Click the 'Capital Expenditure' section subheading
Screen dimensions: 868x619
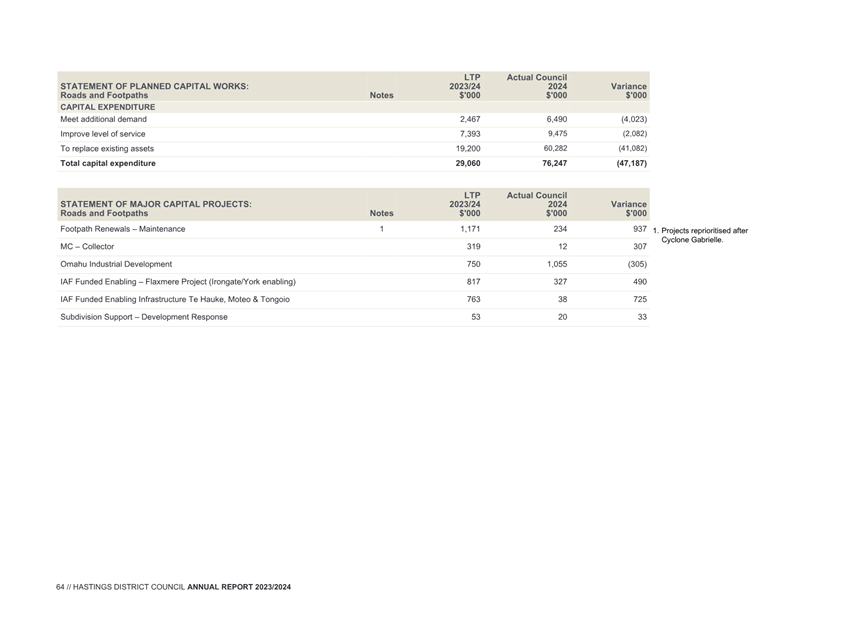click(x=108, y=107)
